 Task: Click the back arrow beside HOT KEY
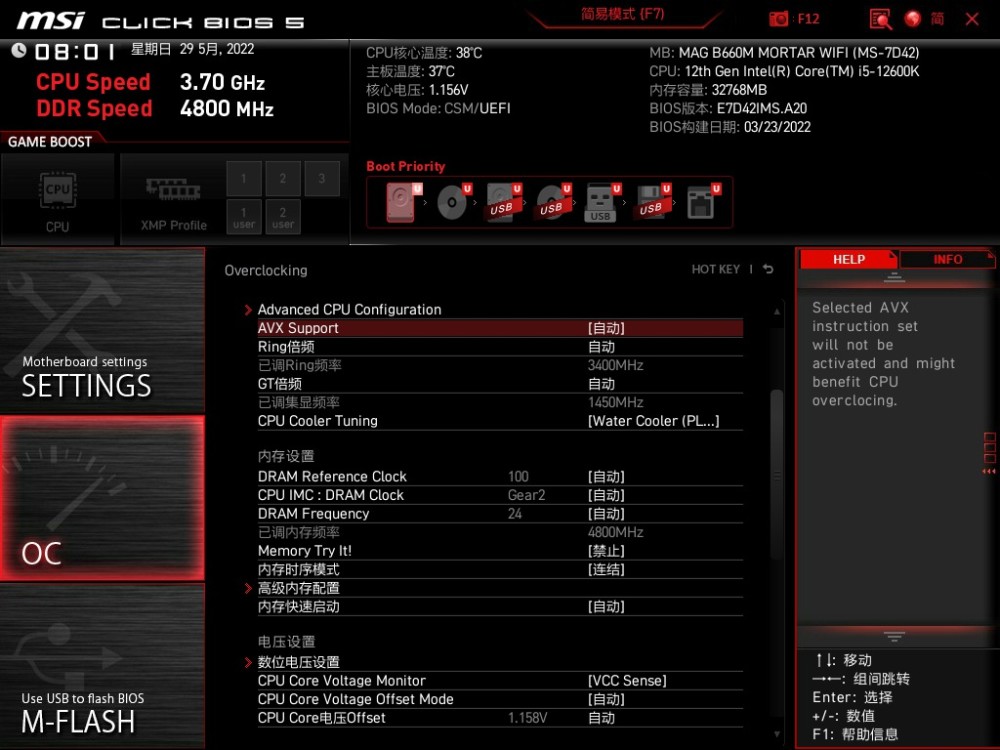[x=768, y=270]
